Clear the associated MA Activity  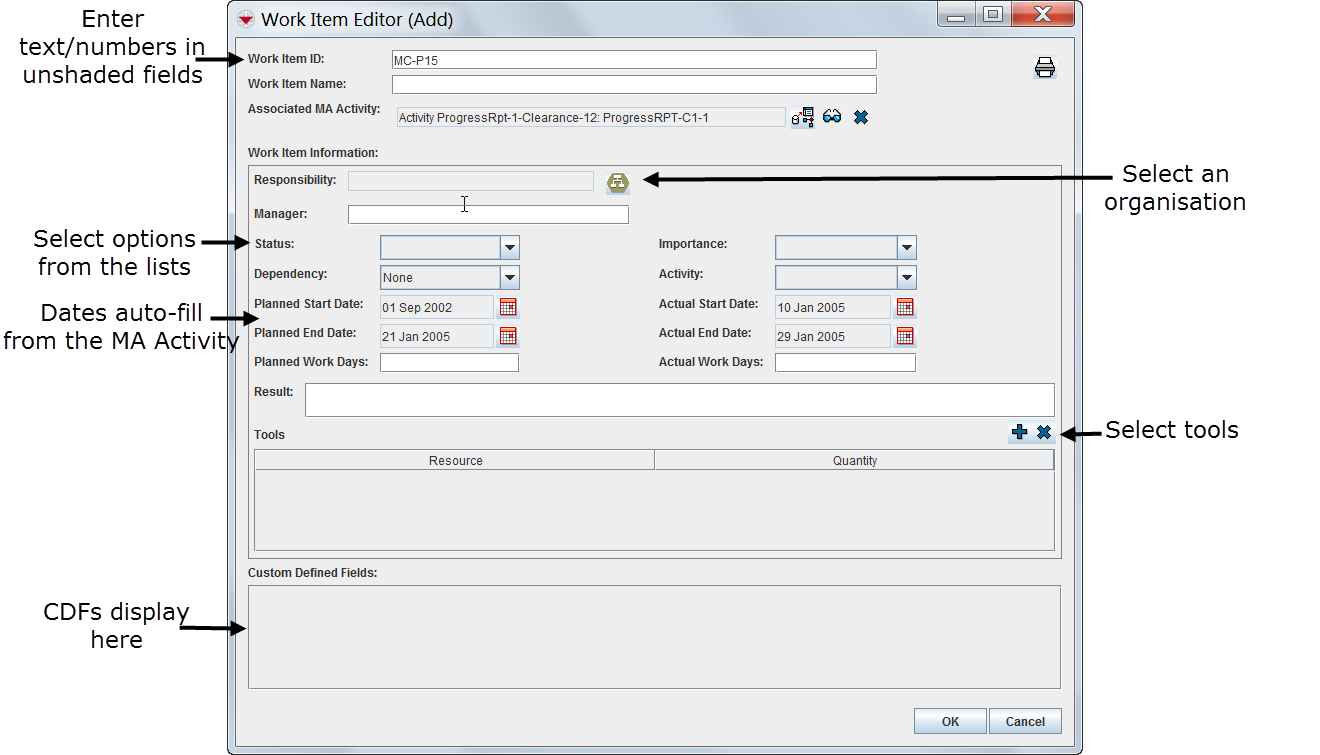[x=860, y=118]
